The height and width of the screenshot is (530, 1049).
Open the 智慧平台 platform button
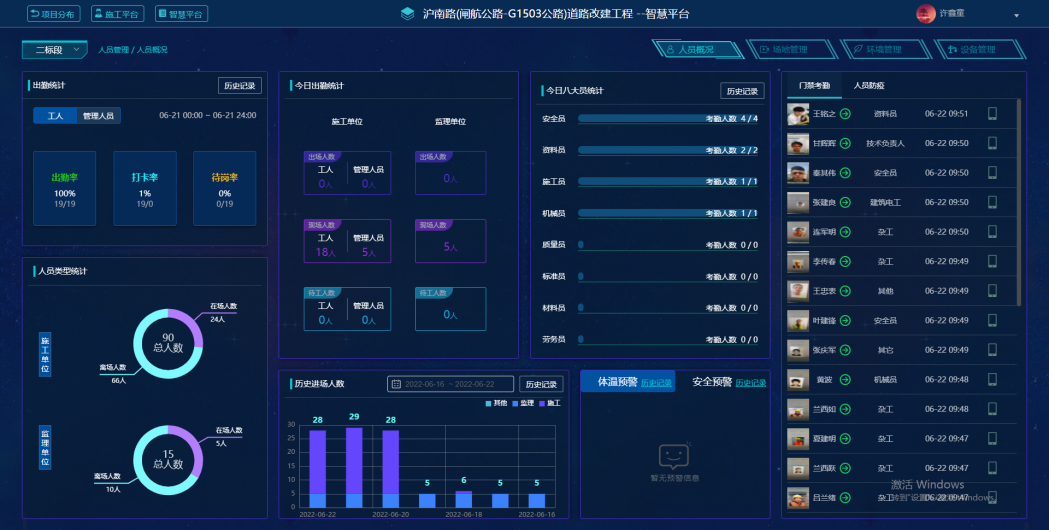coord(181,13)
